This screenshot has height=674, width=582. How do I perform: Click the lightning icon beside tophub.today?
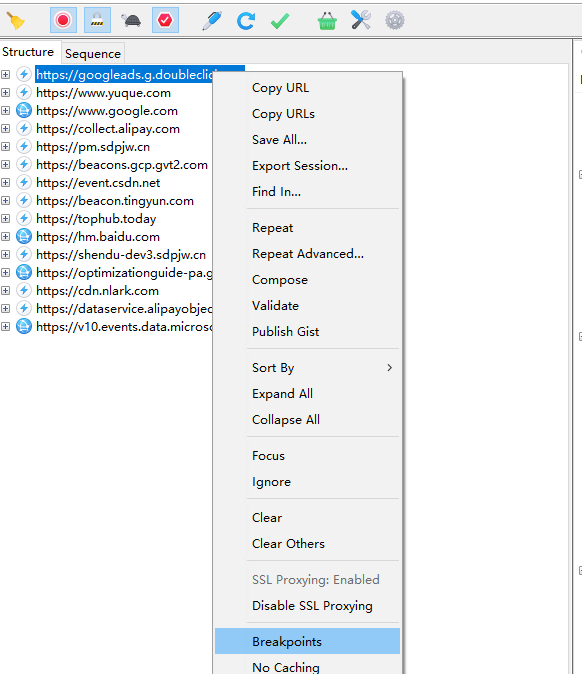point(24,219)
